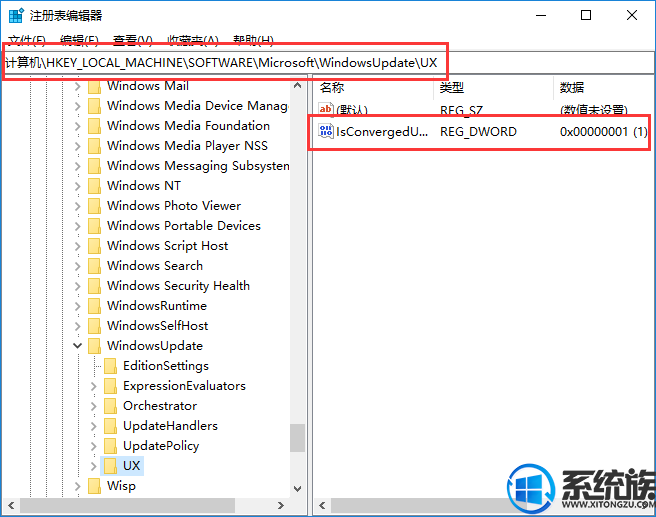The image size is (656, 517).
Task: Expand the Wisp node
Action: (x=78, y=486)
